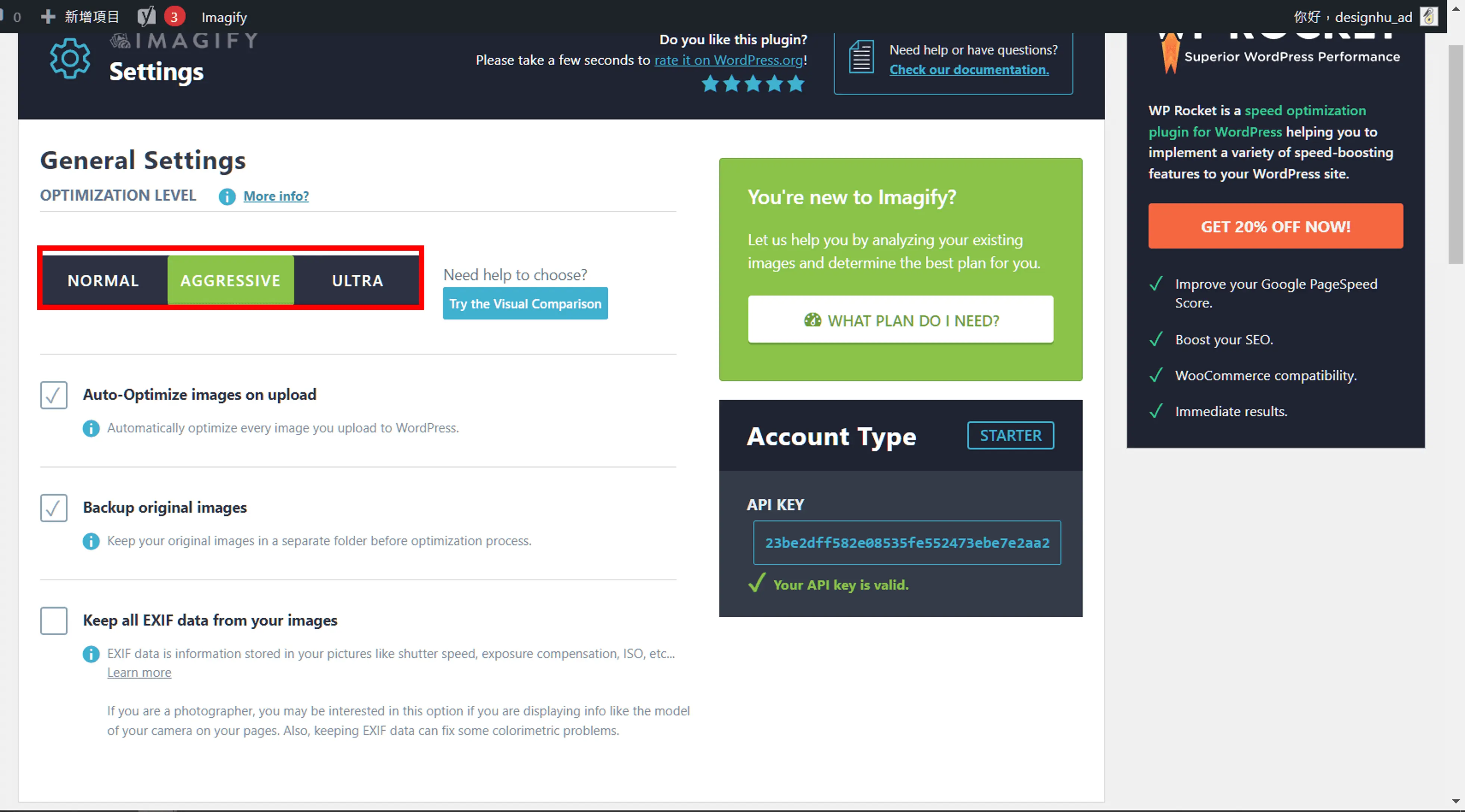Click the user avatar in the admin bar
1465x812 pixels.
[x=1428, y=16]
